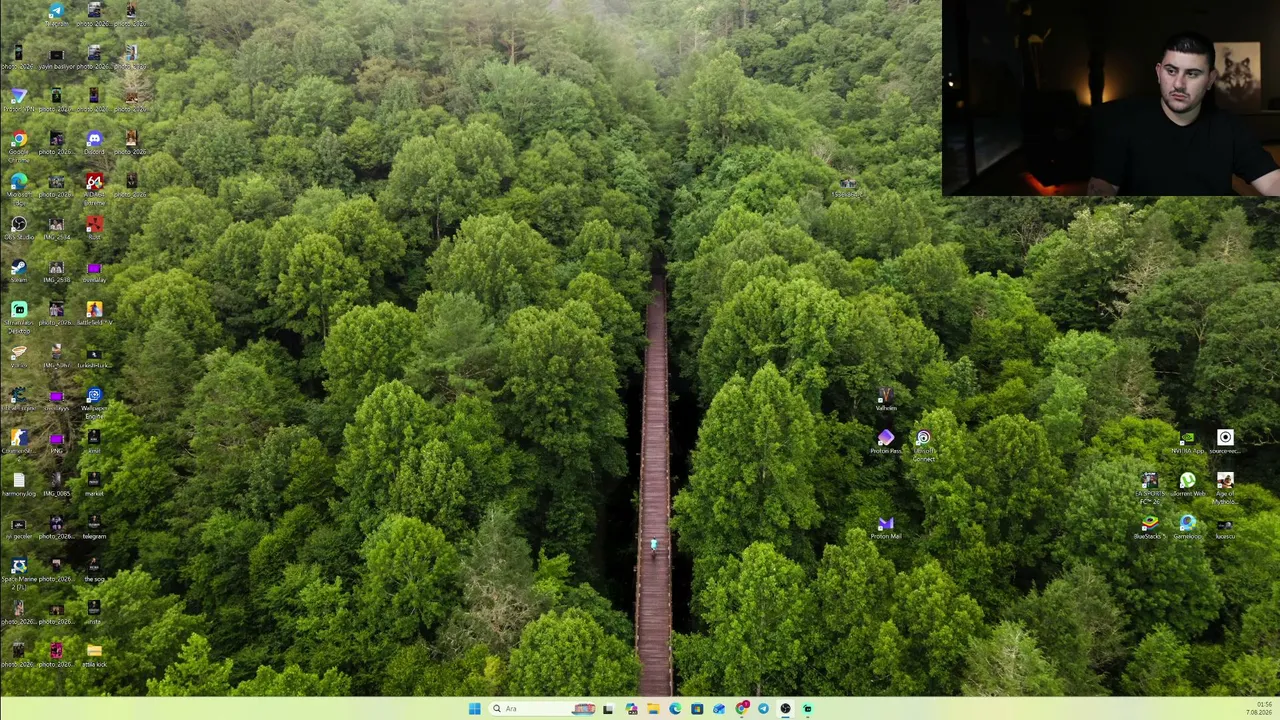
Task: Select the Streamlabs Desktop icon
Action: tap(19, 316)
